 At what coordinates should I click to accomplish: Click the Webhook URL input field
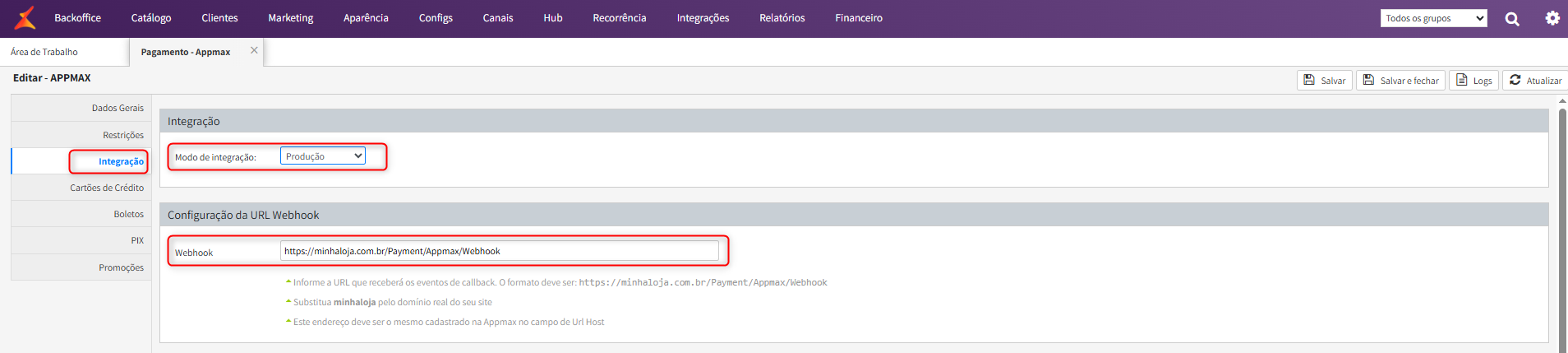pos(500,251)
